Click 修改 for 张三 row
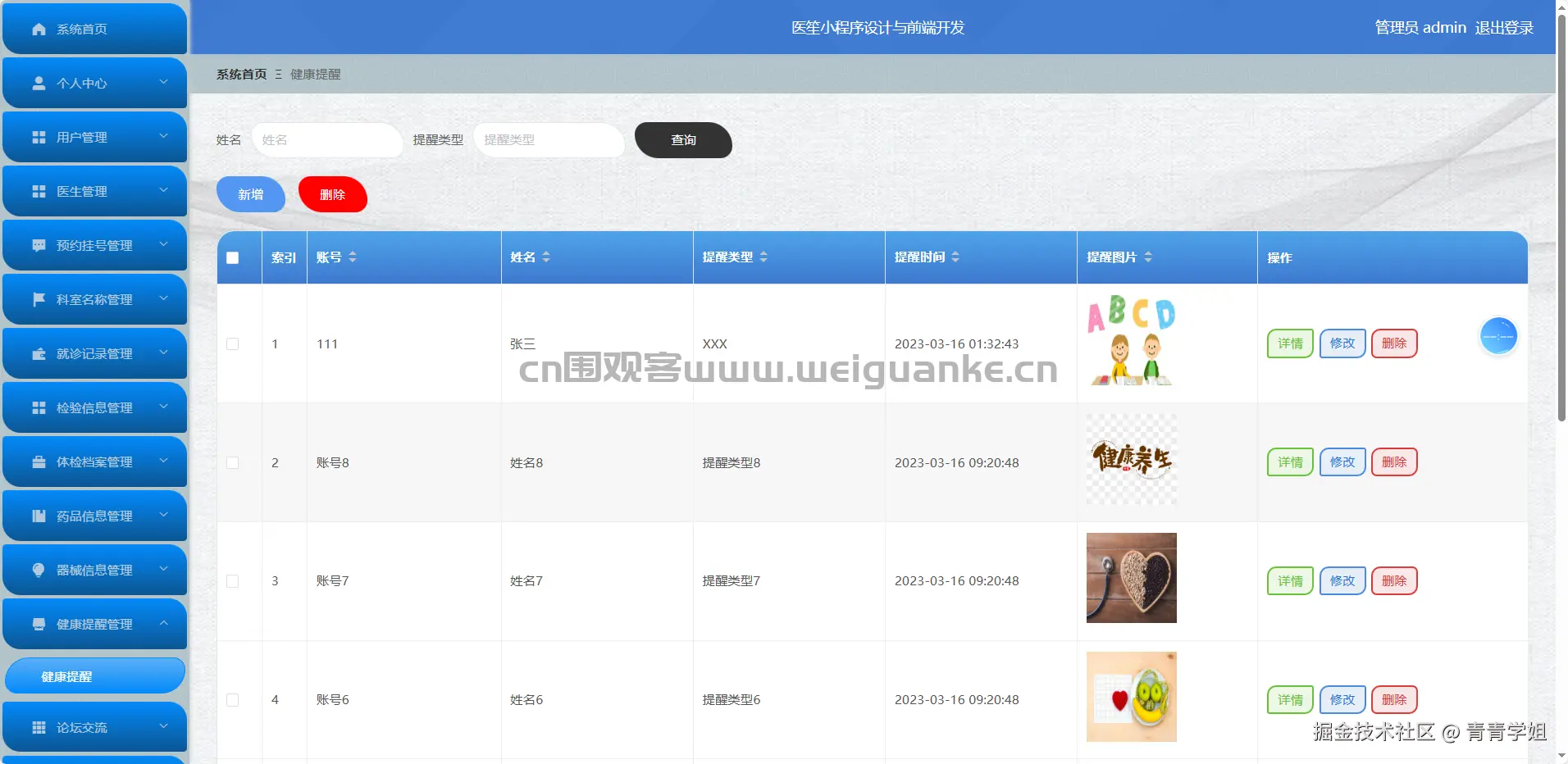 1342,343
